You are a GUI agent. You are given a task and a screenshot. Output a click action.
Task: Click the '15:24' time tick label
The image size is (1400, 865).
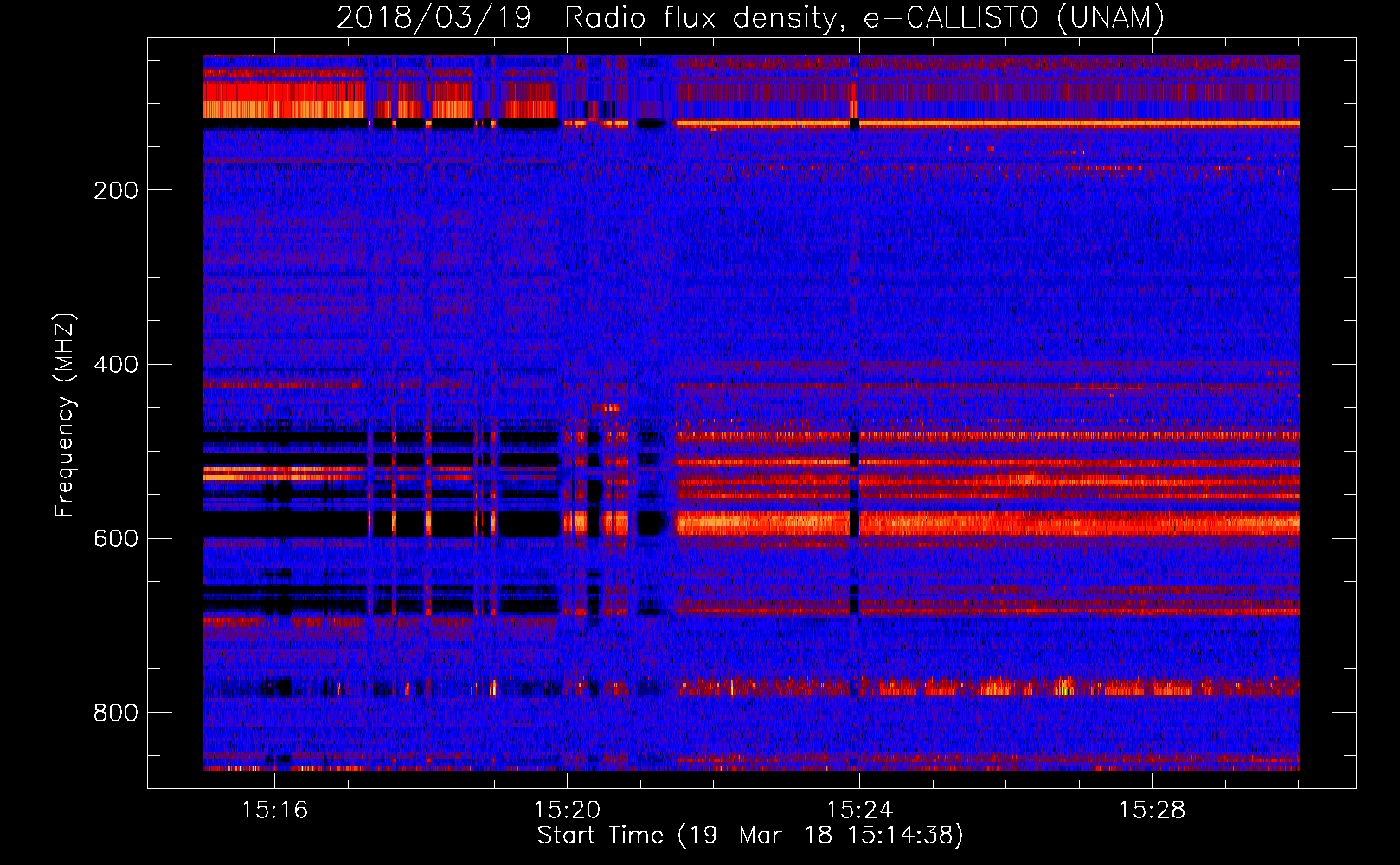click(x=859, y=811)
